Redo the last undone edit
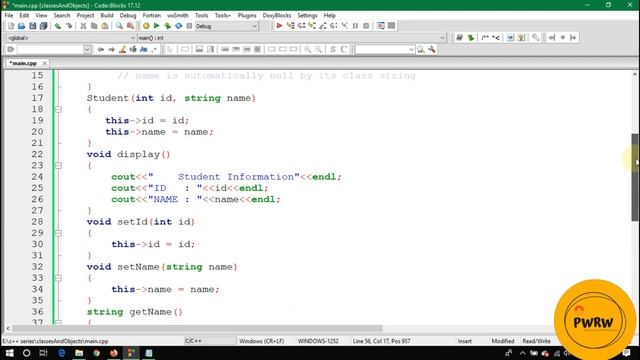The width and height of the screenshot is (640, 360). click(69, 26)
